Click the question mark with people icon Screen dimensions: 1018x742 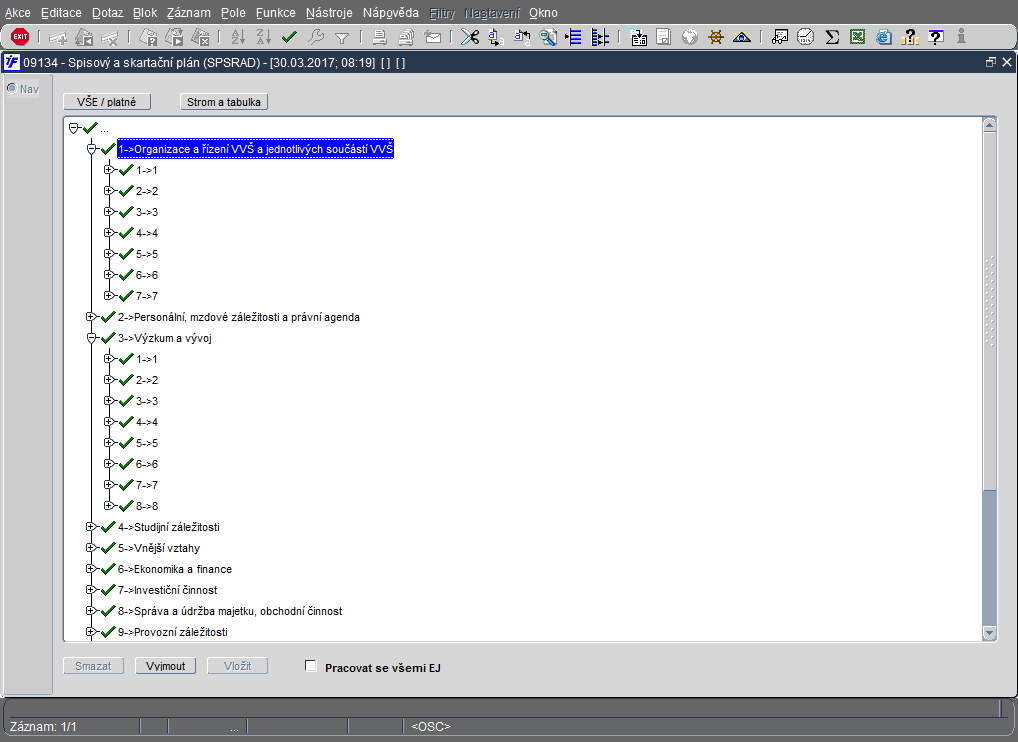pyautogui.click(x=910, y=37)
